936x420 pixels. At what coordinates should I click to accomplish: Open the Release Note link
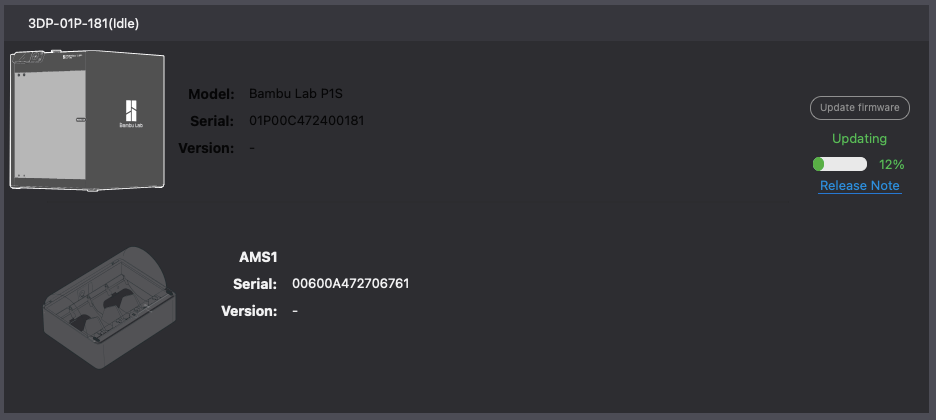tap(859, 186)
